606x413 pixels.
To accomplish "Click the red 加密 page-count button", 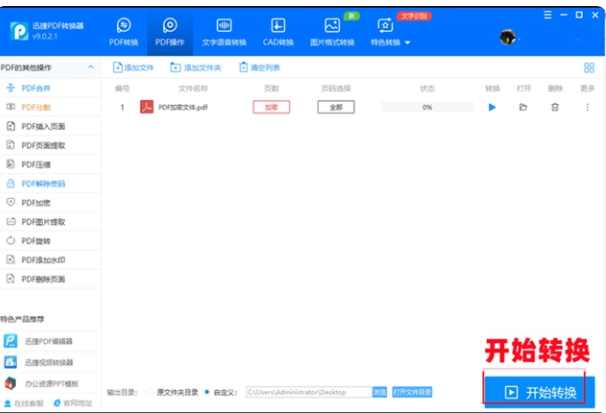I will click(271, 107).
